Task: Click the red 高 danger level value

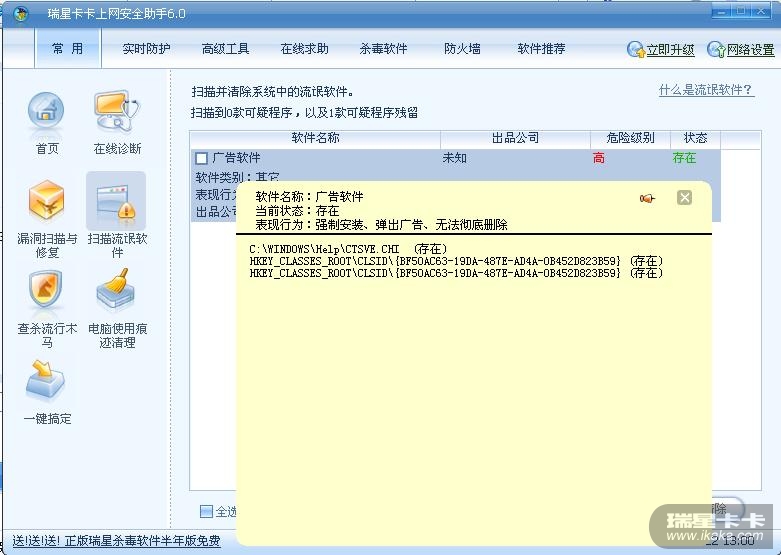Action: pyautogui.click(x=599, y=158)
